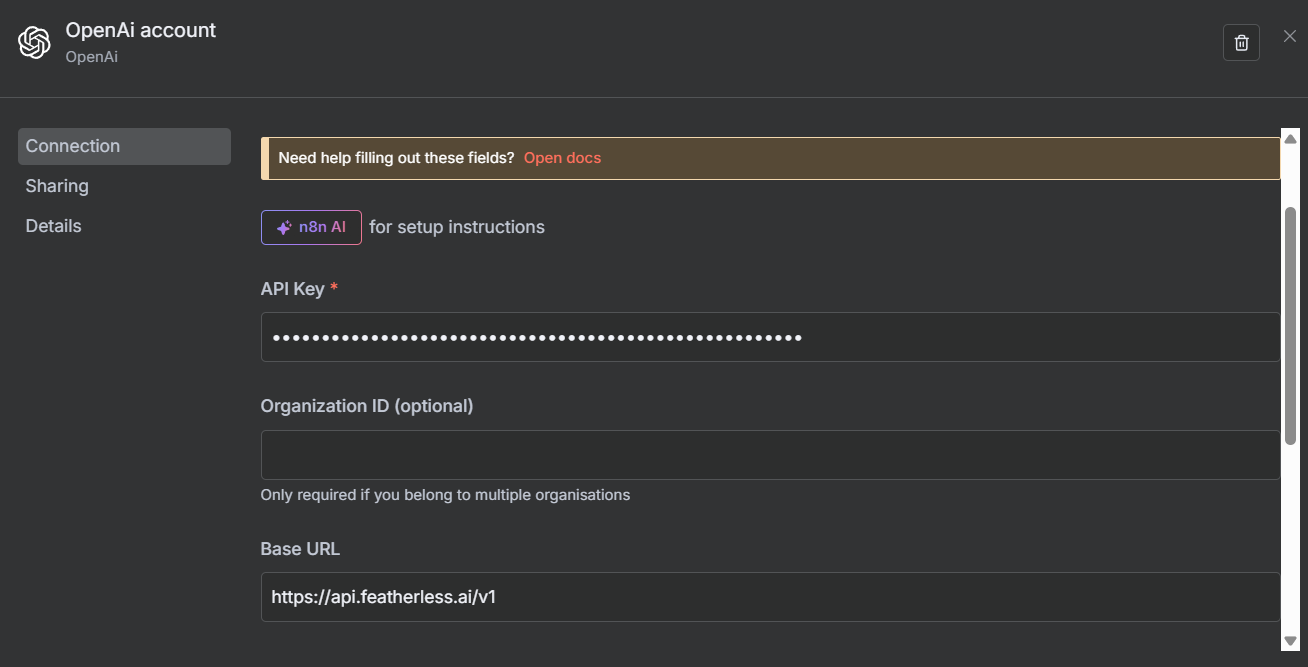Click the scrollbar up arrow
Screen dimensions: 1308x667
pyautogui.click(x=1290, y=139)
